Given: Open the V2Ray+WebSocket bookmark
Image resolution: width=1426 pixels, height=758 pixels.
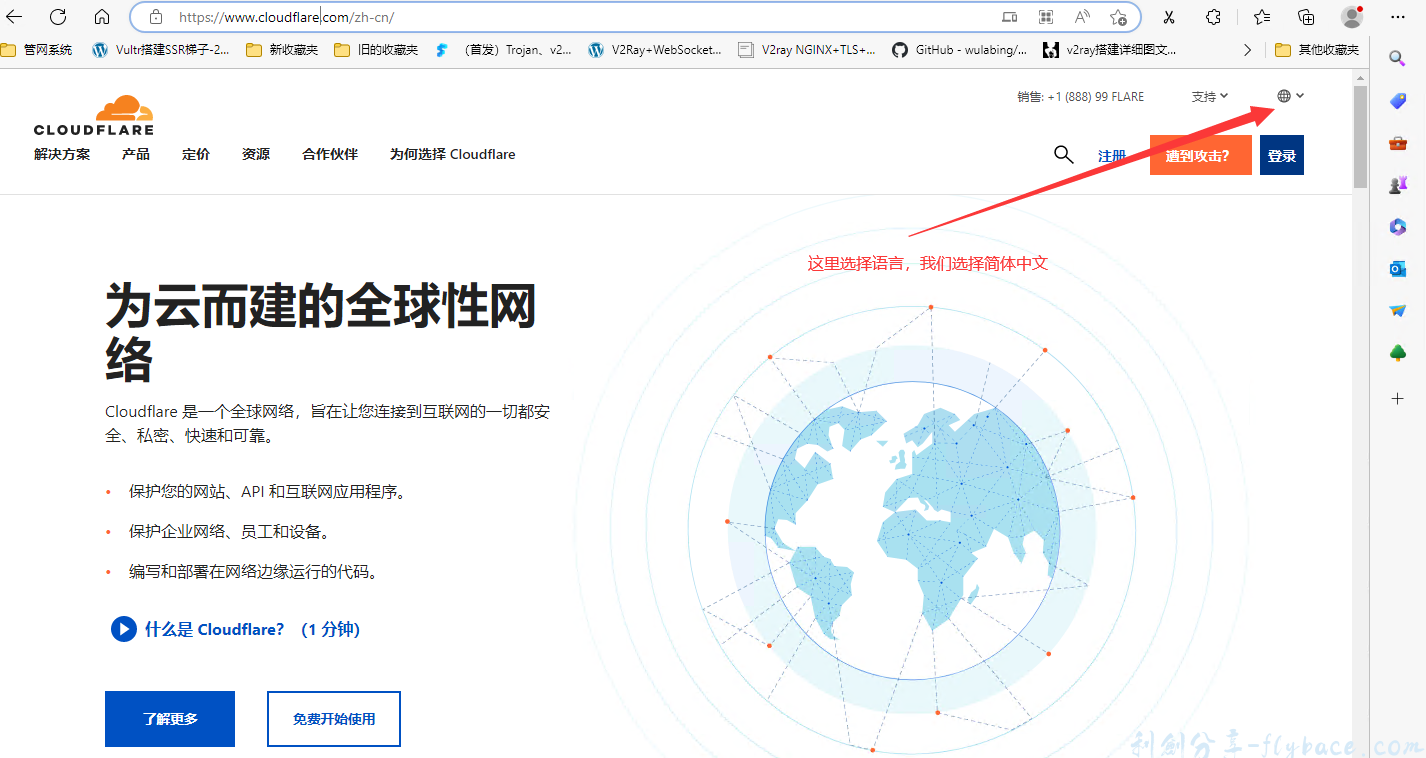Looking at the screenshot, I should point(656,50).
